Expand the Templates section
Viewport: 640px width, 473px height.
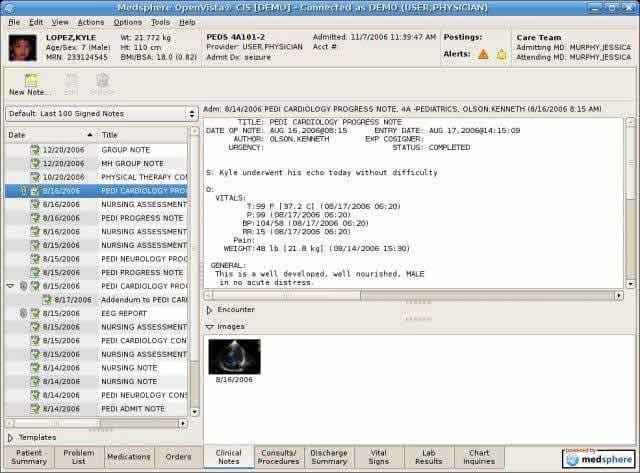pos(11,437)
